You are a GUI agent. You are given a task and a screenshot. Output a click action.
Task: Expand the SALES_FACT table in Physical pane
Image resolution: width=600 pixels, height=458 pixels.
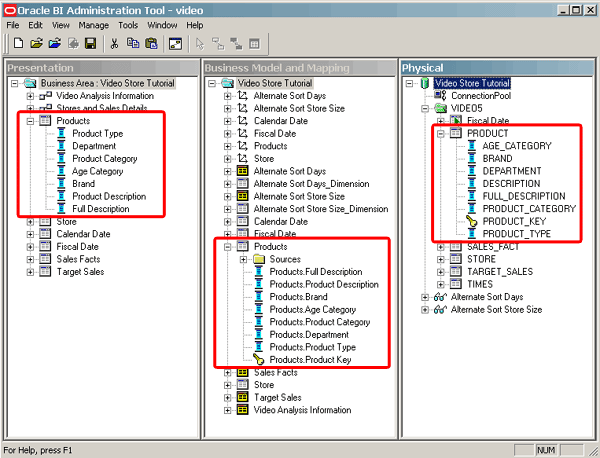point(441,246)
